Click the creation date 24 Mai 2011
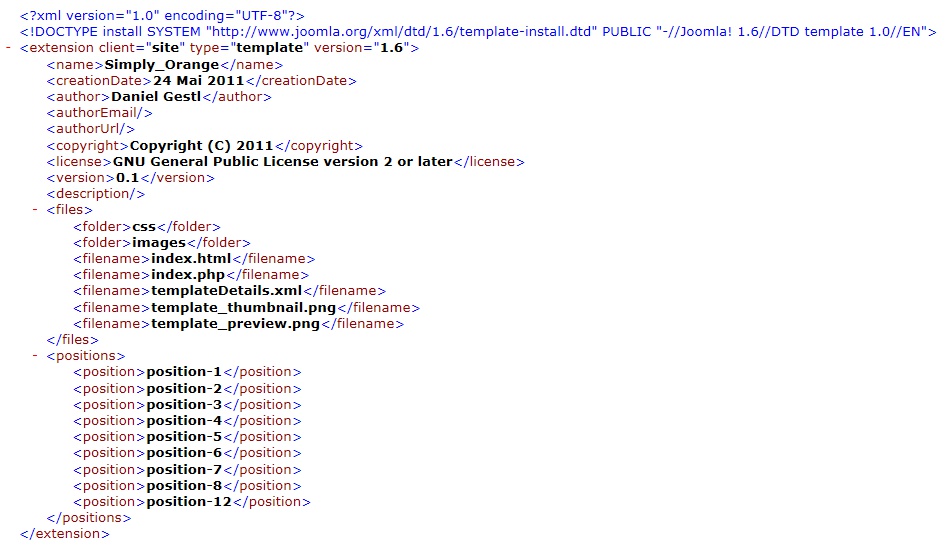Image resolution: width=948 pixels, height=554 pixels. pos(198,80)
